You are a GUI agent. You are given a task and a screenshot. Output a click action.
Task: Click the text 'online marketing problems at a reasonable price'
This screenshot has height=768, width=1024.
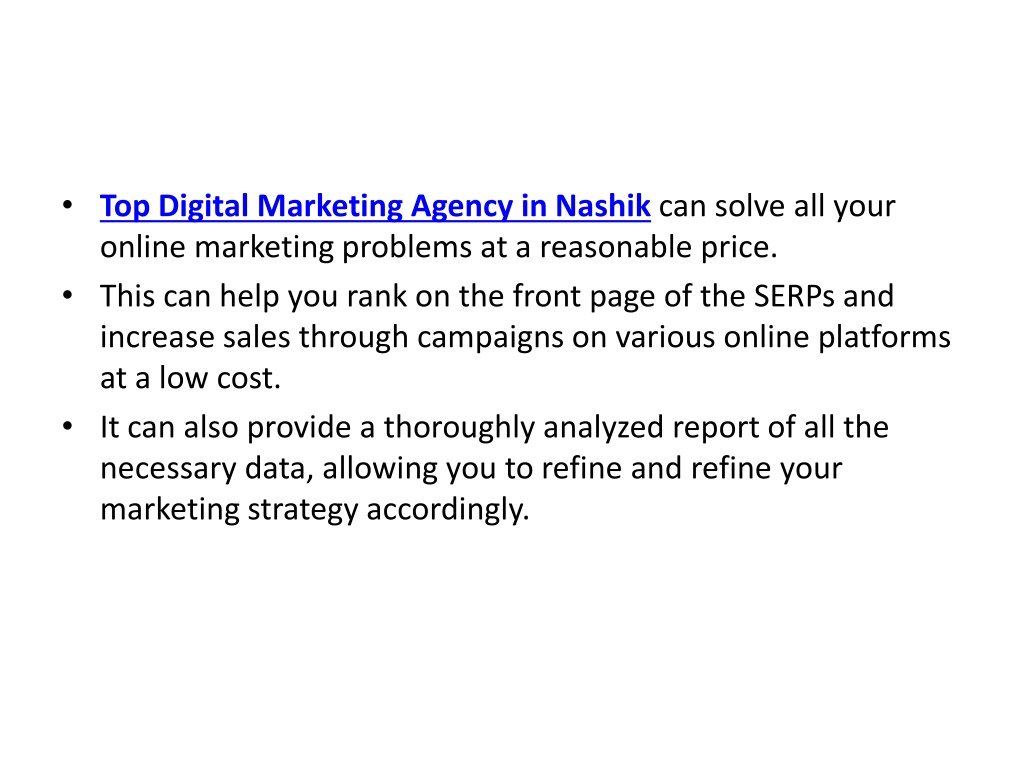tap(438, 248)
